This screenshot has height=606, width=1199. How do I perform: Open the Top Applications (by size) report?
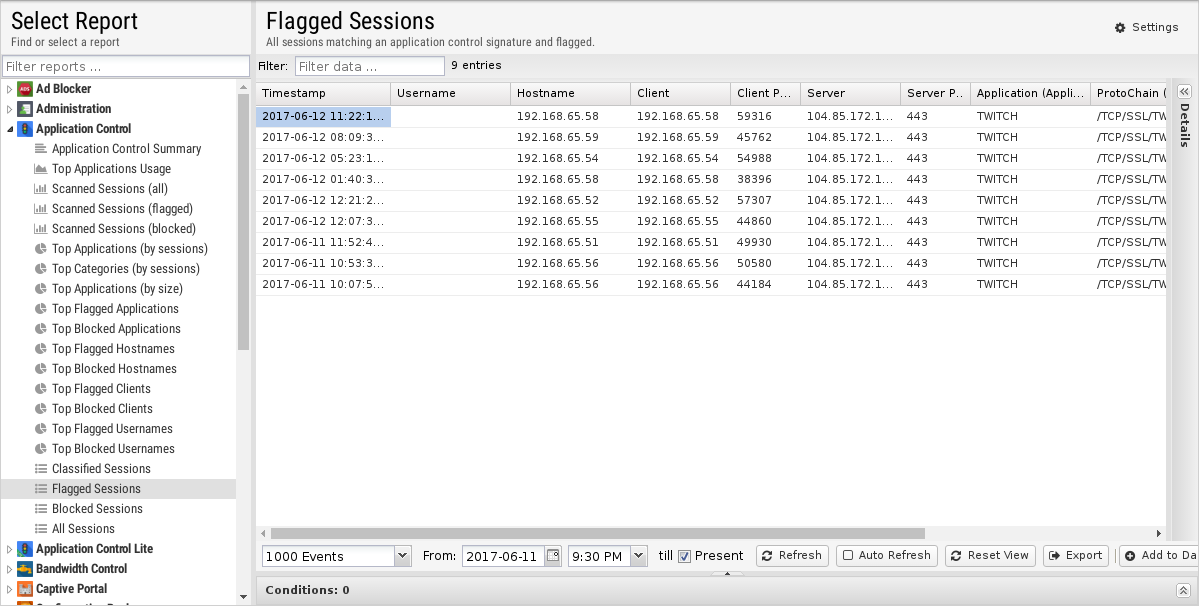coord(117,289)
